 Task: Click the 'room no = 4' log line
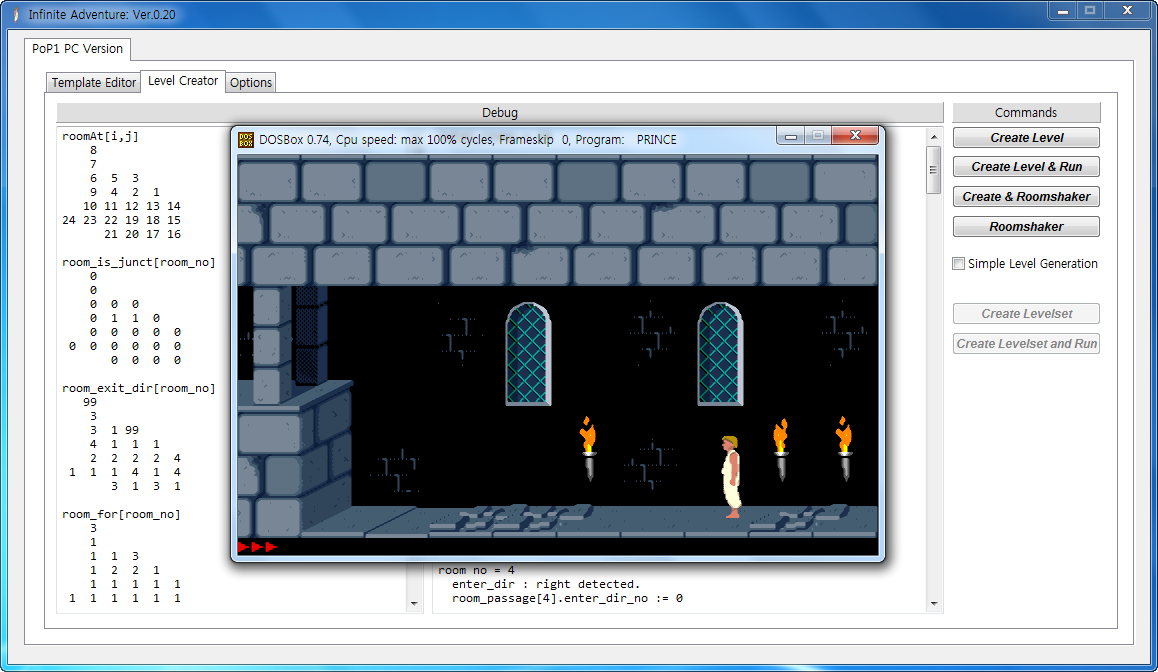click(476, 570)
